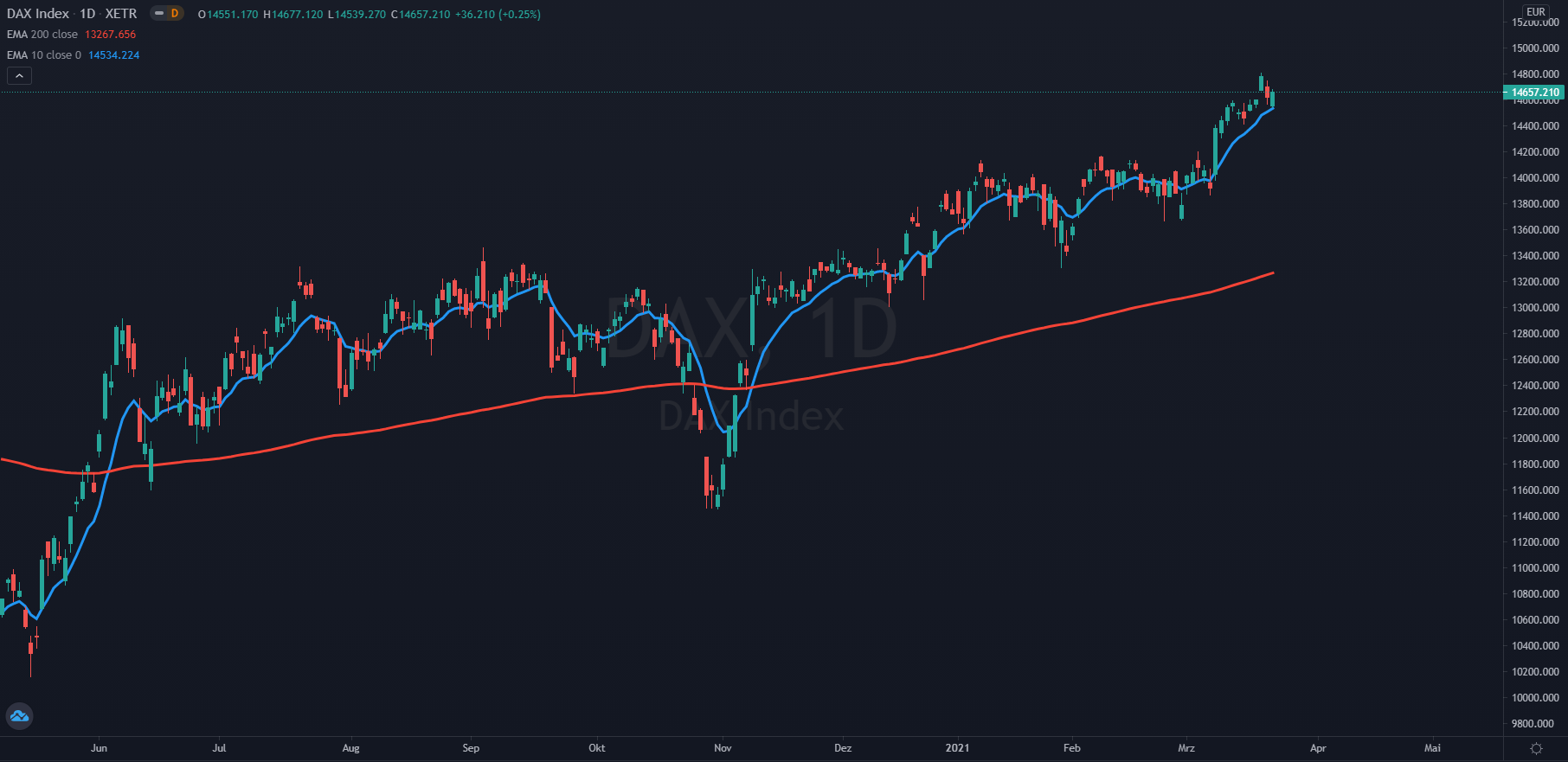Click the change value +36.210 (+0.25%)
The height and width of the screenshot is (762, 1568).
point(498,15)
